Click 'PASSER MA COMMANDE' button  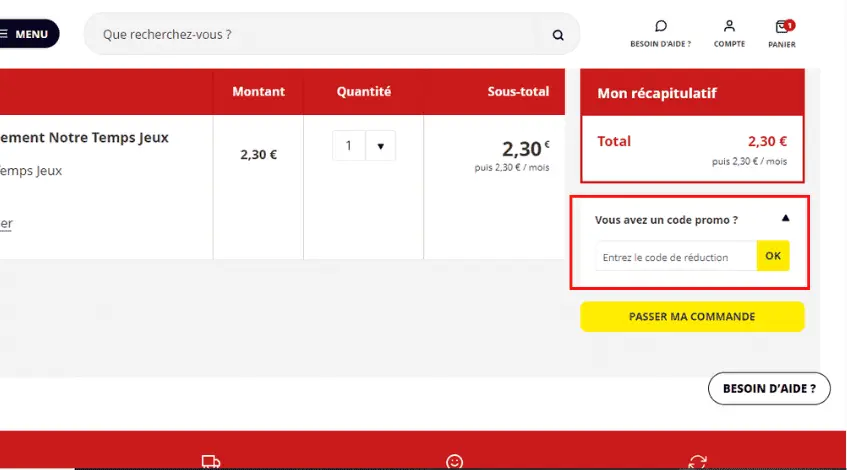click(692, 317)
